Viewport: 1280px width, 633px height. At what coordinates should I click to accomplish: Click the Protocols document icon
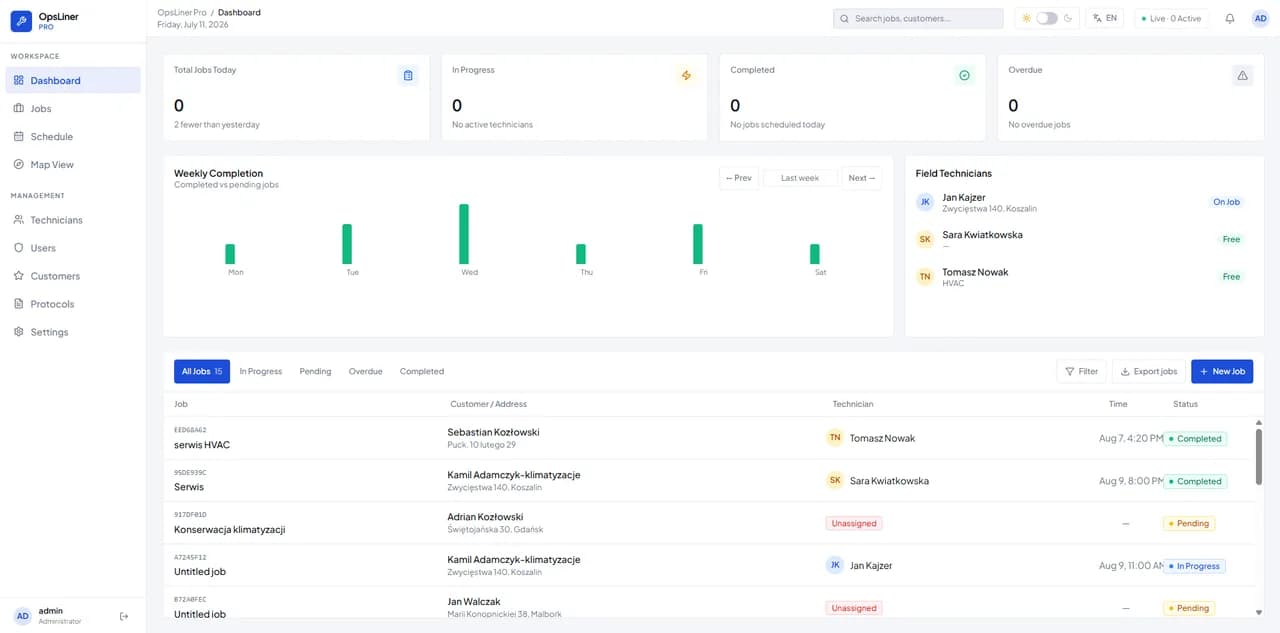(x=19, y=304)
